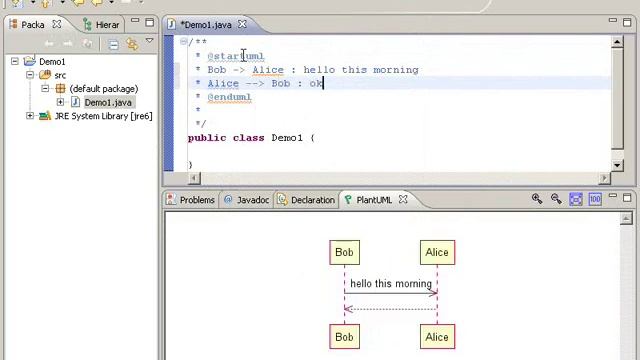
Task: Open the Package Explorer view menu
Action: 149,40
